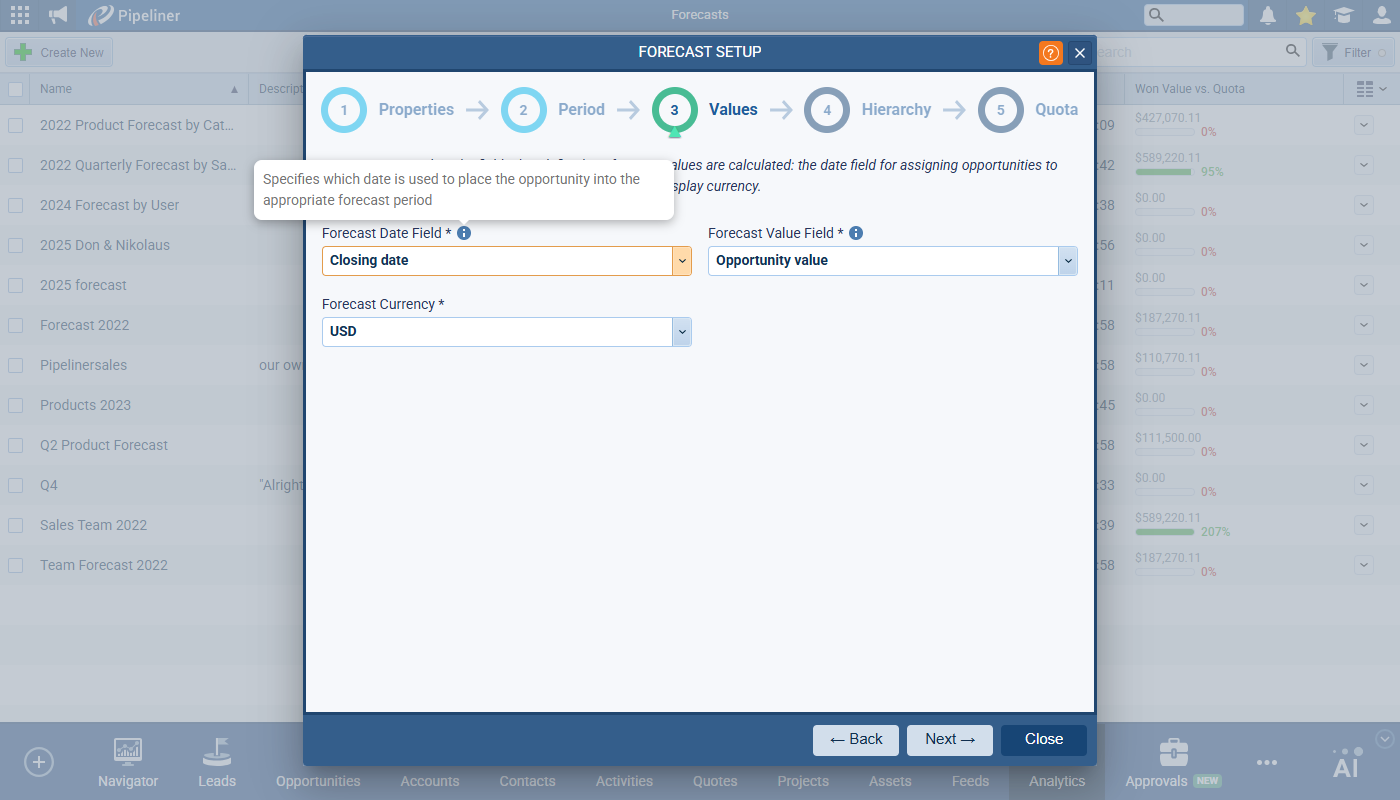Viewport: 1400px width, 800px height.
Task: Click progress bar for Sales Team 2022
Action: 1165,532
